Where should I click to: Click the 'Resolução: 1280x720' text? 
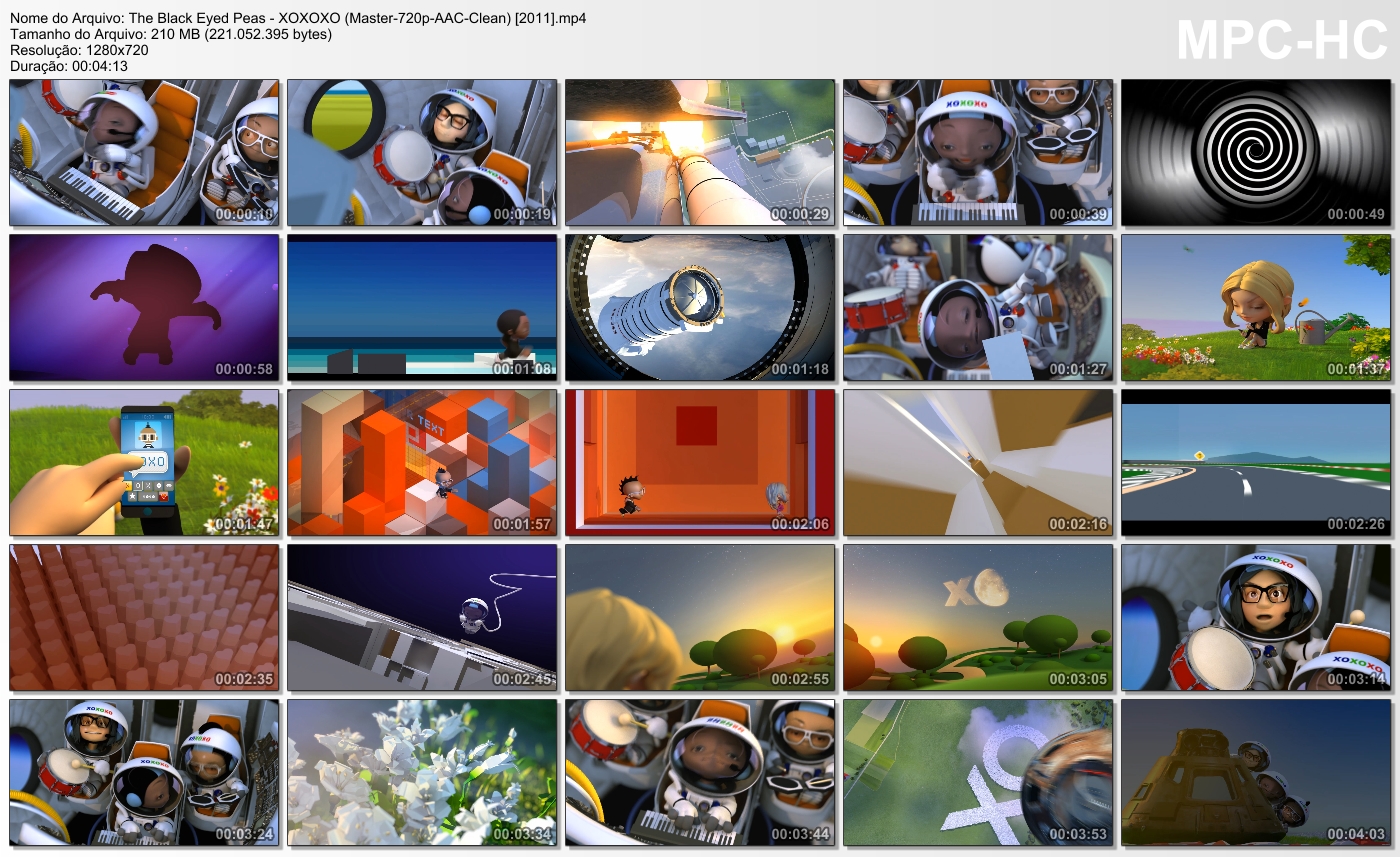click(x=79, y=50)
